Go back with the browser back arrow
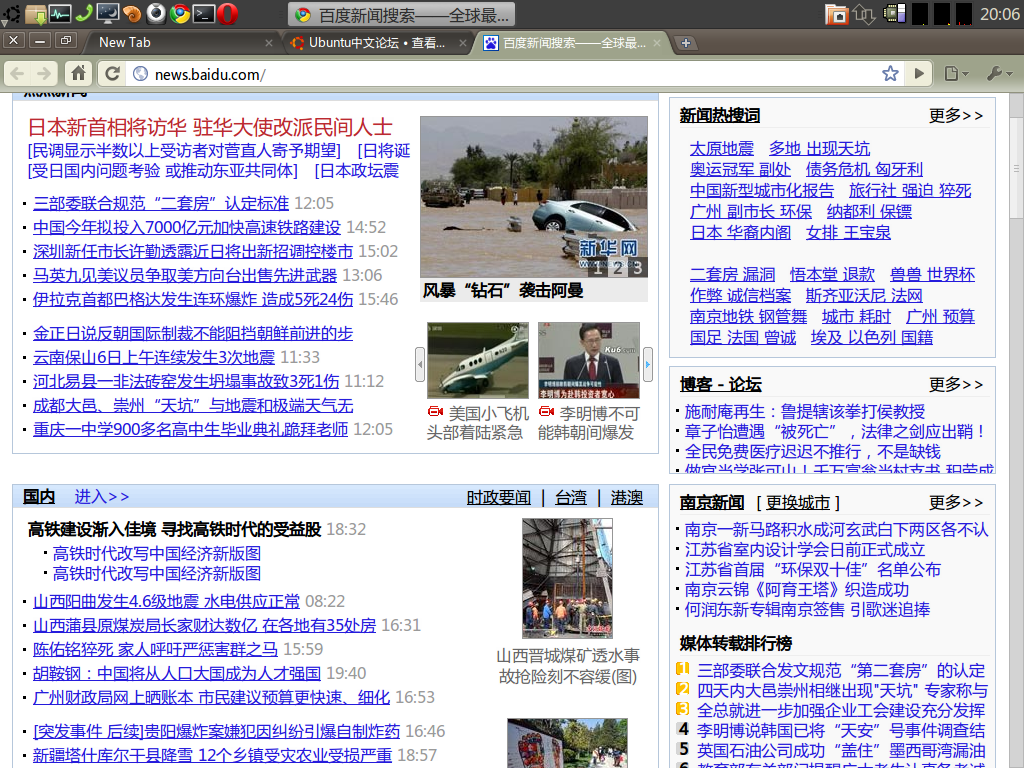This screenshot has height=768, width=1024. click(x=18, y=74)
